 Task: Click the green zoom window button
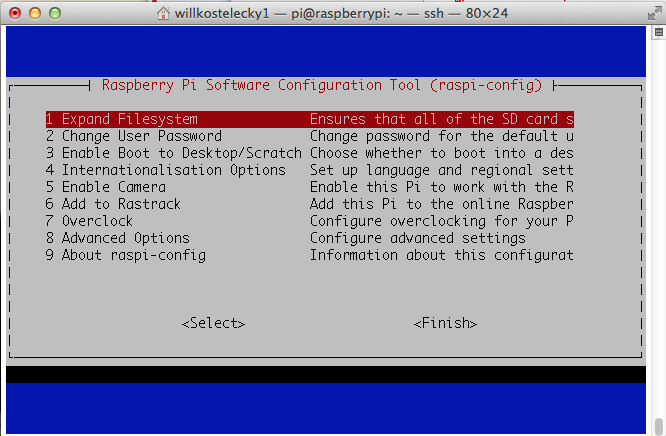point(55,13)
